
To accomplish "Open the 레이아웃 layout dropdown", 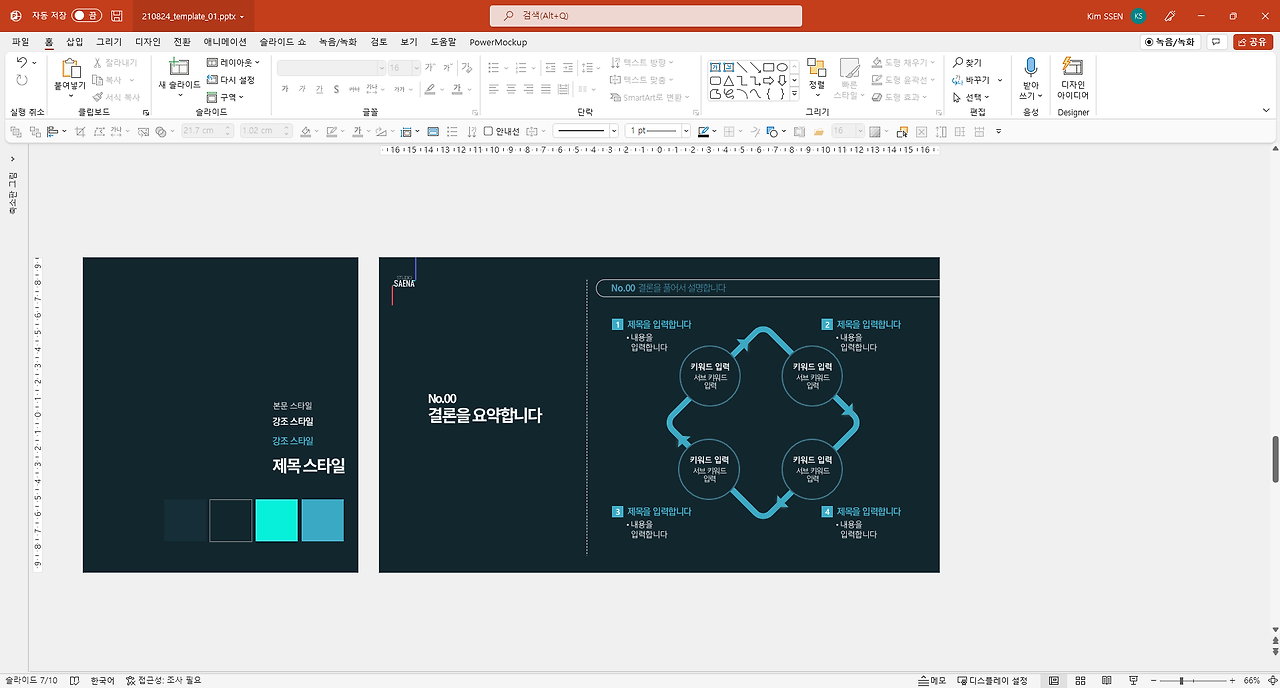I will 233,63.
